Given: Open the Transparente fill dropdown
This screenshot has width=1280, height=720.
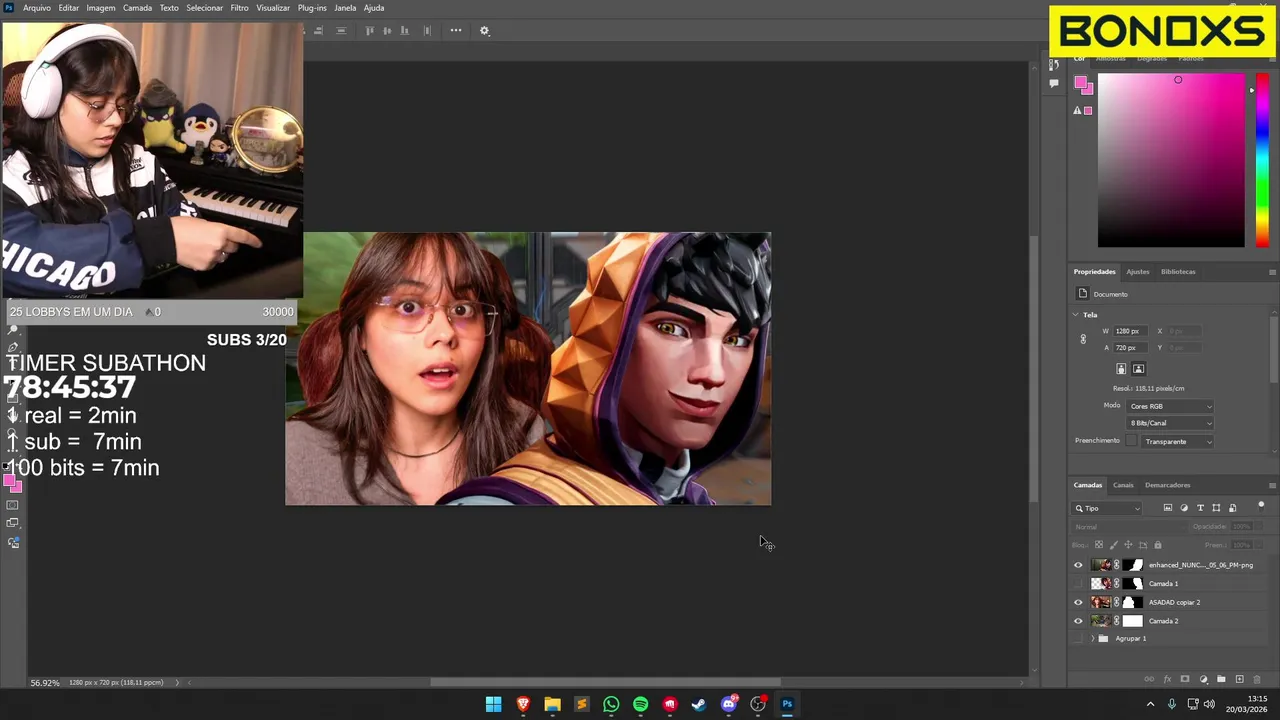Looking at the screenshot, I should pos(1178,441).
